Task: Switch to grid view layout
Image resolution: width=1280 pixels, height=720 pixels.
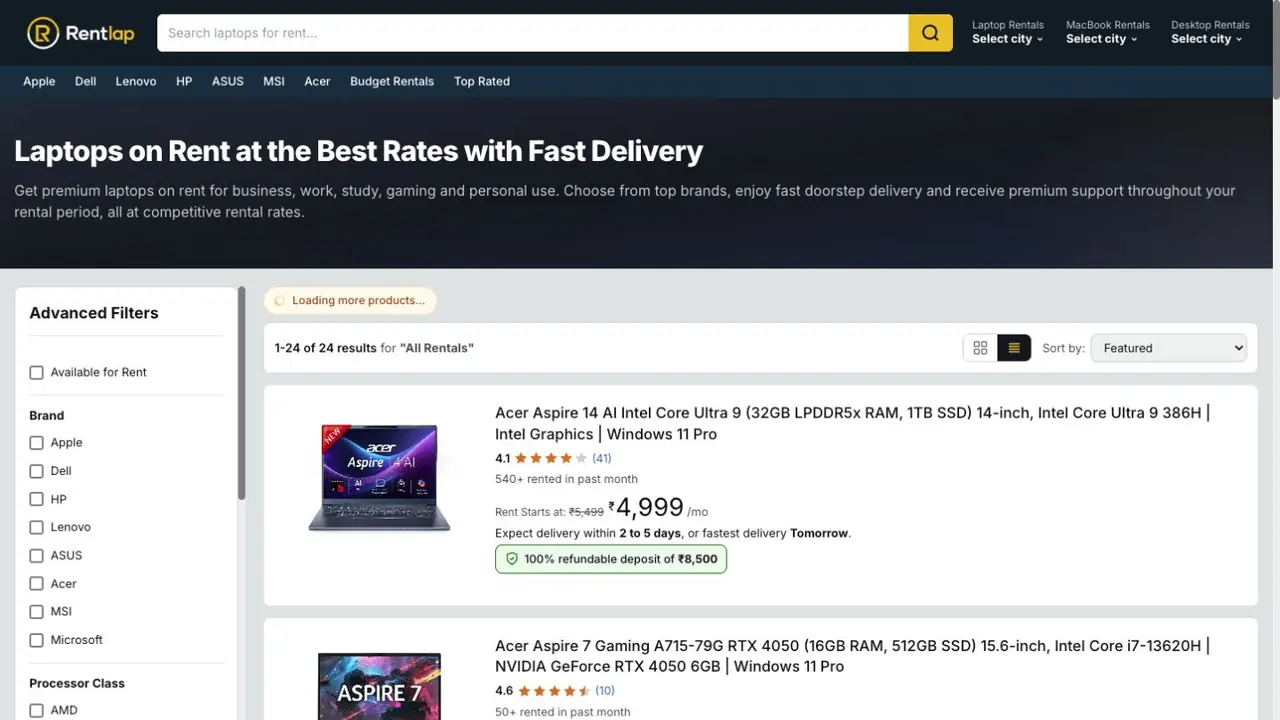Action: (980, 348)
